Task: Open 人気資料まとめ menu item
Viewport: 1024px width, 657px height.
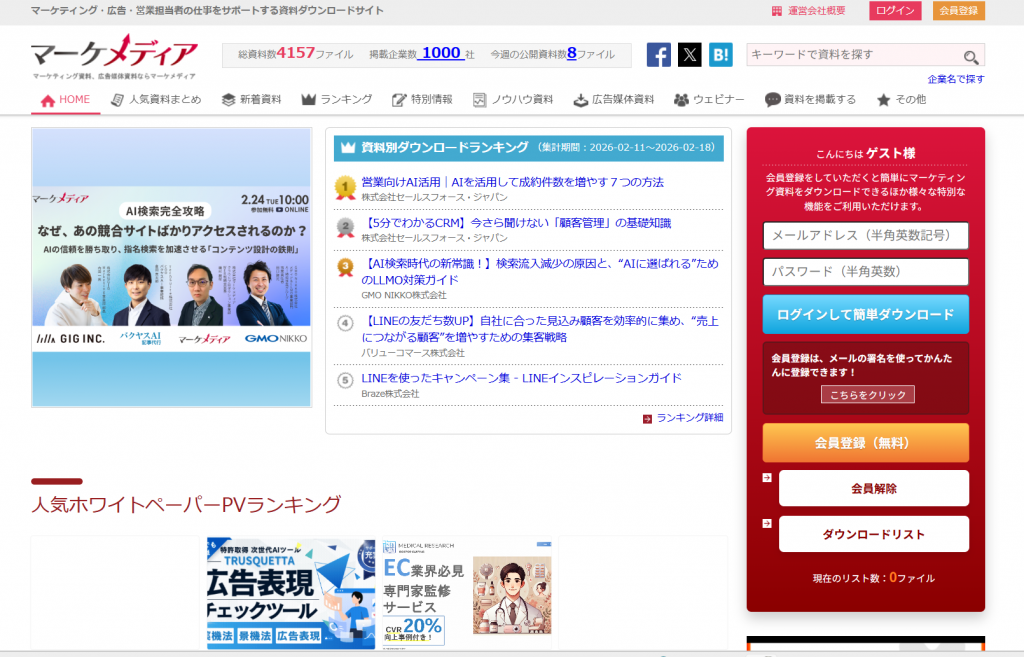Action: pos(156,100)
